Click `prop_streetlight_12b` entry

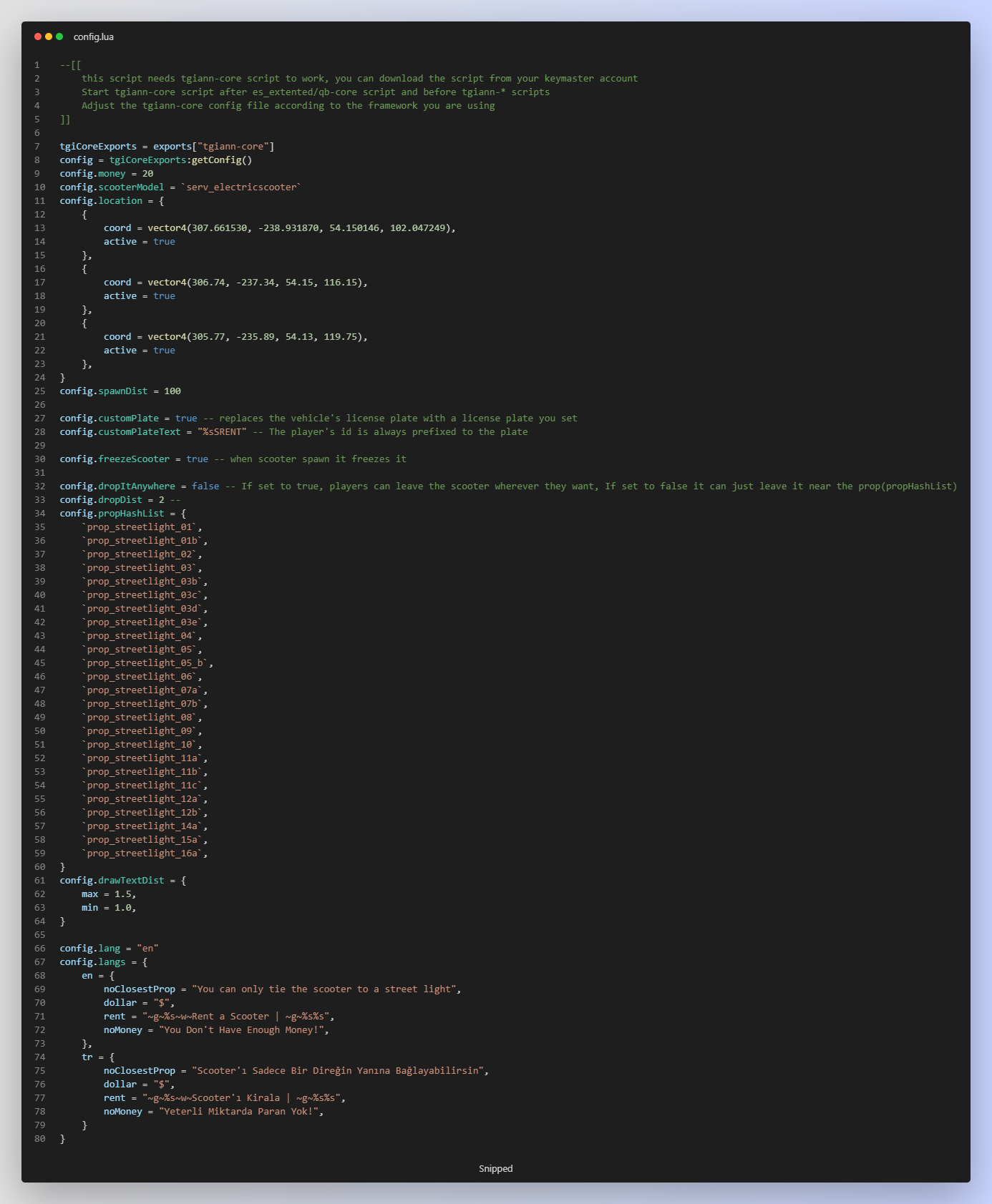click(x=145, y=813)
